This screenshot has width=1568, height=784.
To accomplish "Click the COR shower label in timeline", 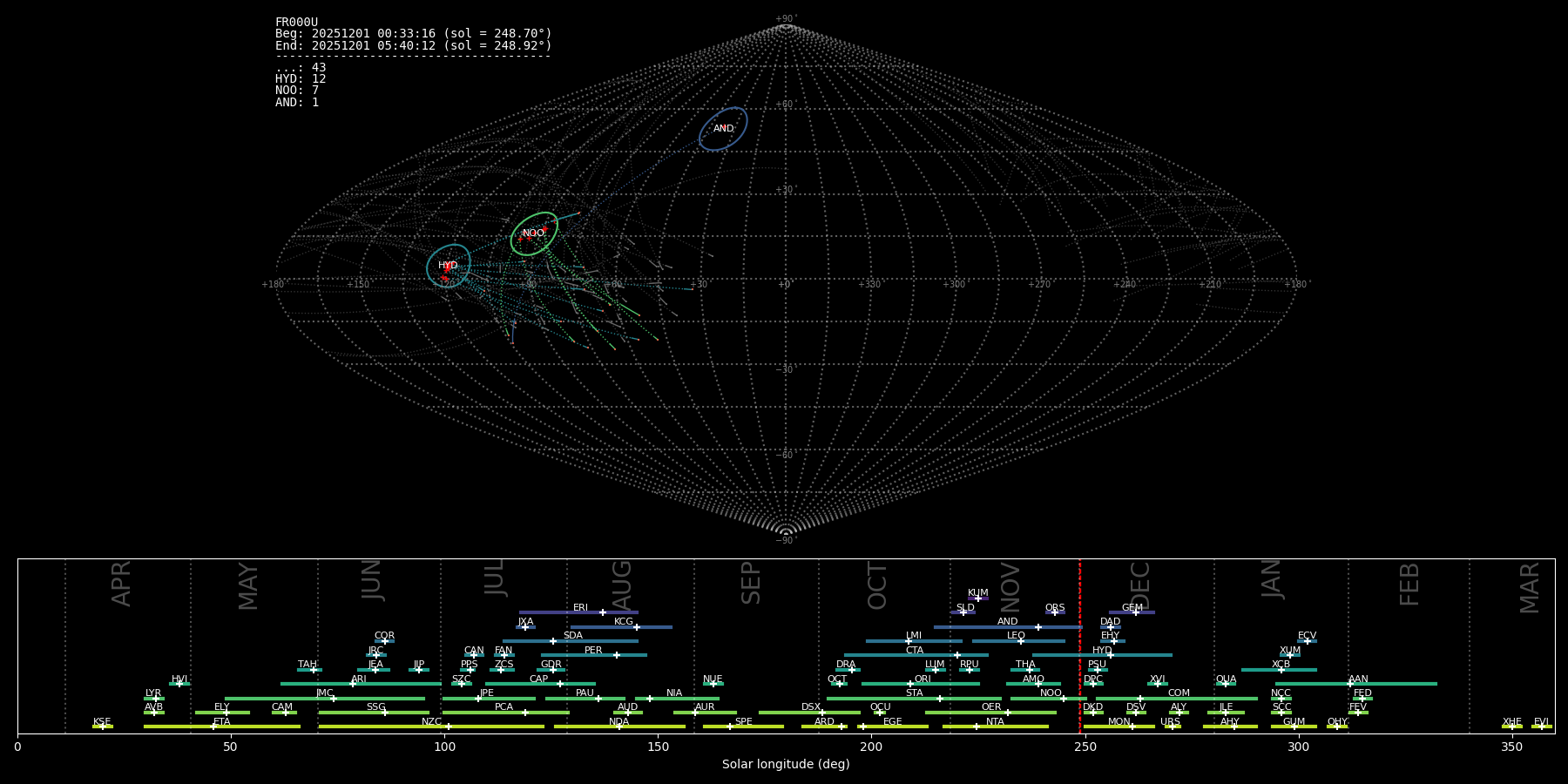I will coord(385,636).
